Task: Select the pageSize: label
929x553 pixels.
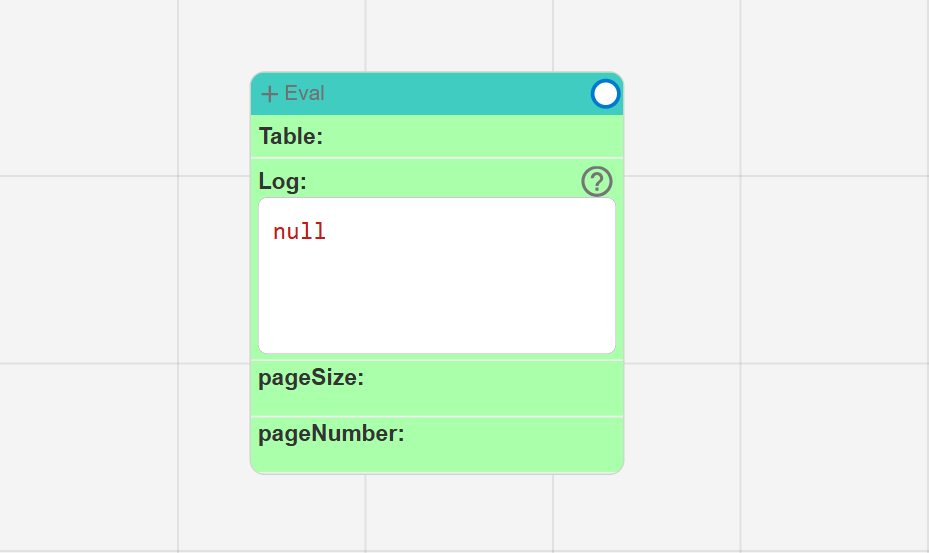Action: coord(311,378)
